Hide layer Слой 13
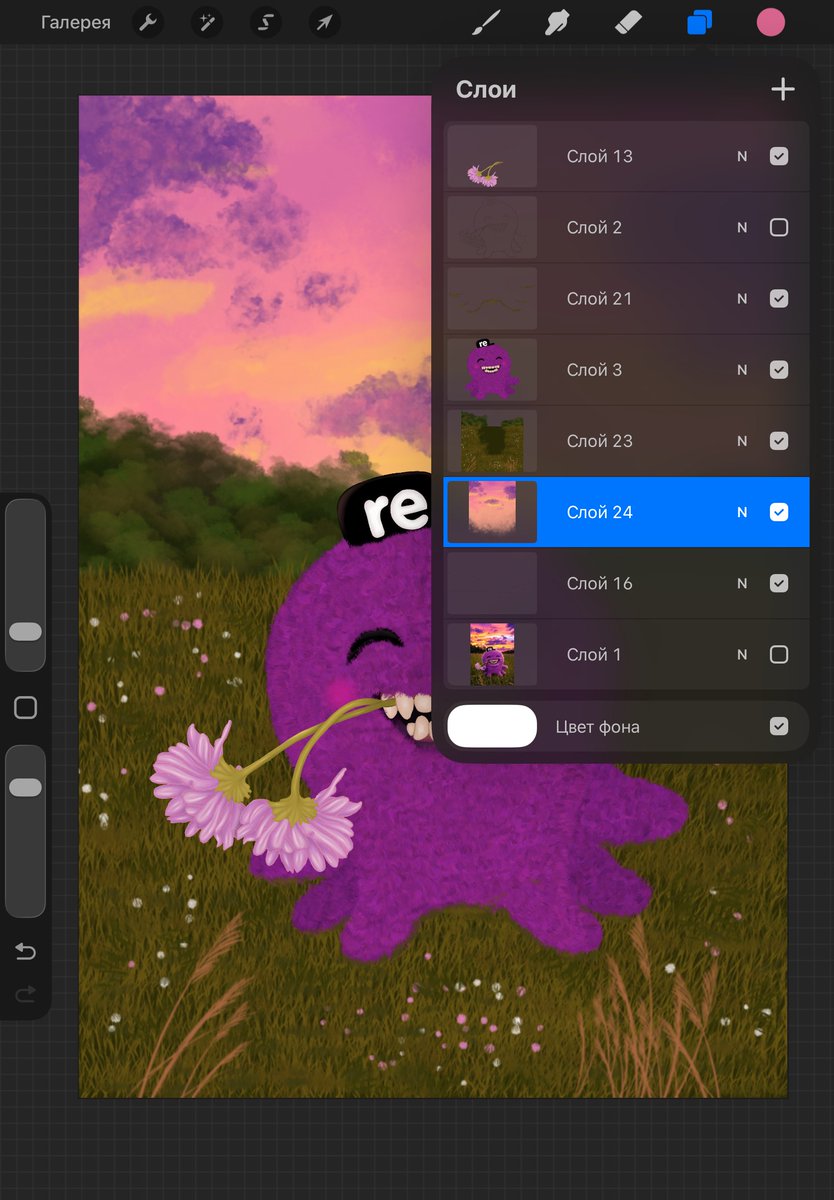 tap(779, 156)
